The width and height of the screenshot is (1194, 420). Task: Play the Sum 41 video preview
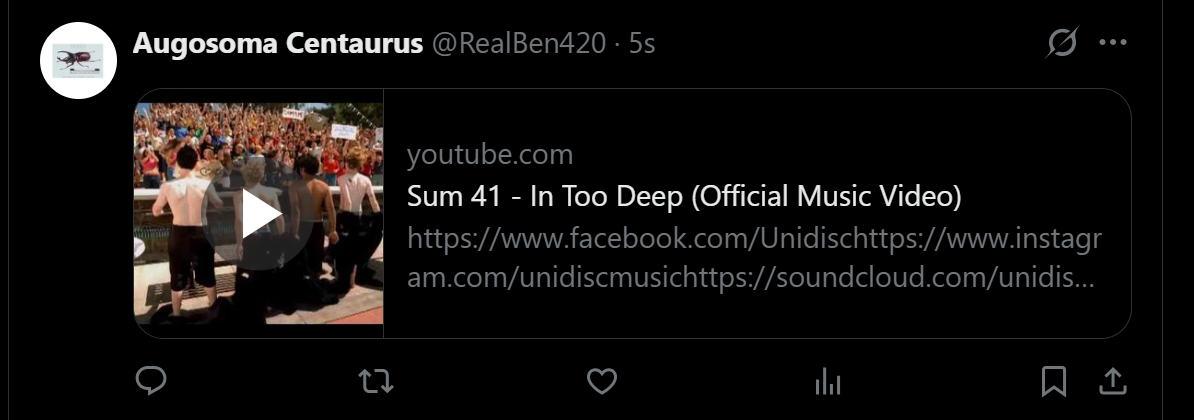pyautogui.click(x=259, y=214)
